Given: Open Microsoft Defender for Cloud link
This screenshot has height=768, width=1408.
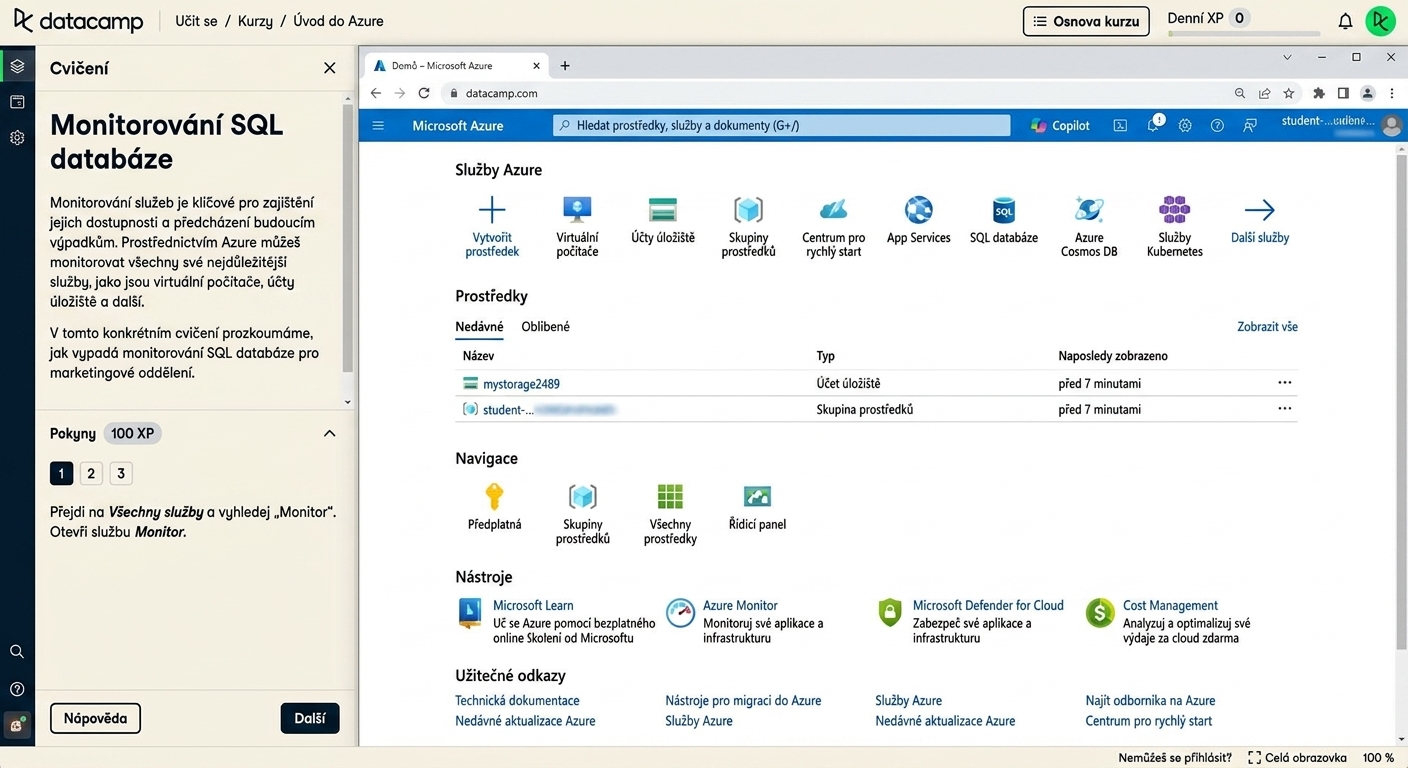Looking at the screenshot, I should (988, 606).
